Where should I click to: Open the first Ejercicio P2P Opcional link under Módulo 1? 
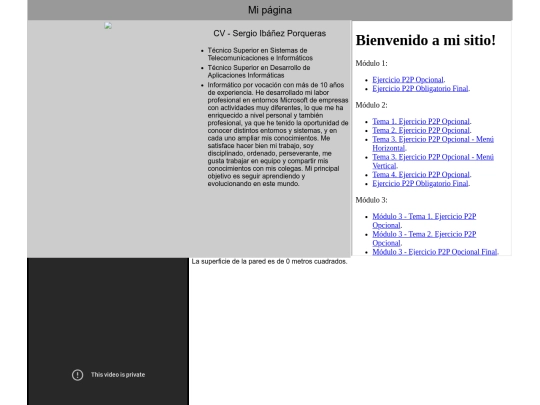coord(408,80)
